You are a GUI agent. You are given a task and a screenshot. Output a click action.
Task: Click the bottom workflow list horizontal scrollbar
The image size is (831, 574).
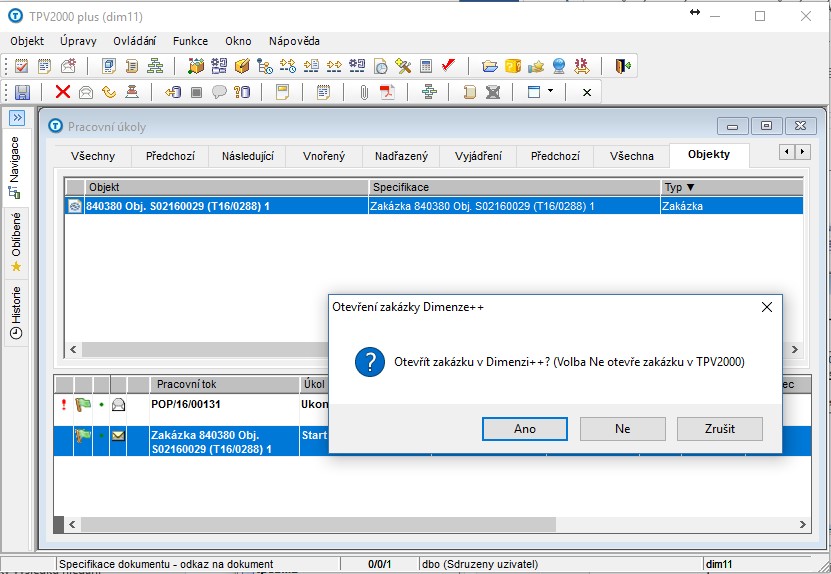318,524
